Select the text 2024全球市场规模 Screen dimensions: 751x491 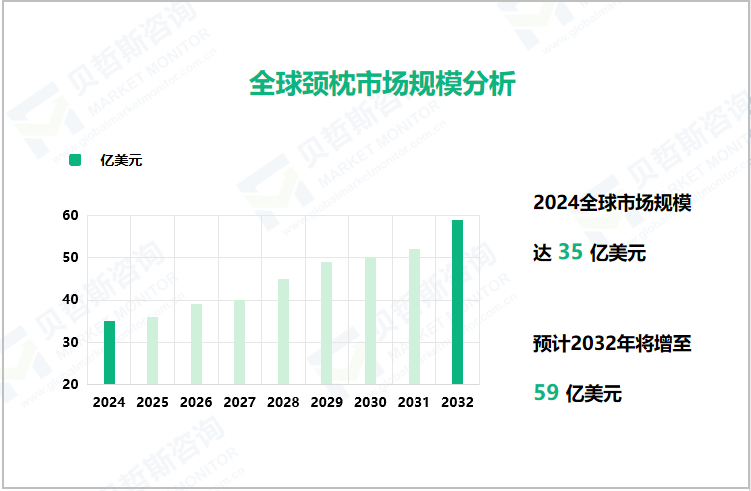pyautogui.click(x=612, y=203)
